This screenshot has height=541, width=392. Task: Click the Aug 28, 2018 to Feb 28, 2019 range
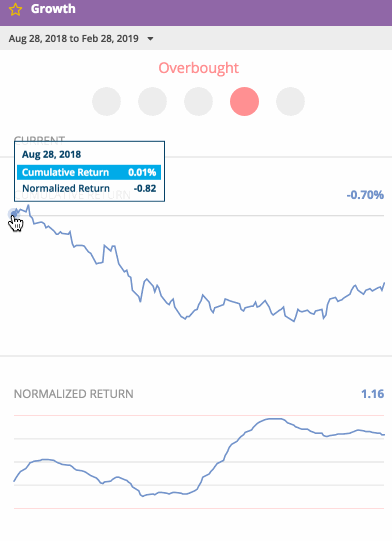74,38
